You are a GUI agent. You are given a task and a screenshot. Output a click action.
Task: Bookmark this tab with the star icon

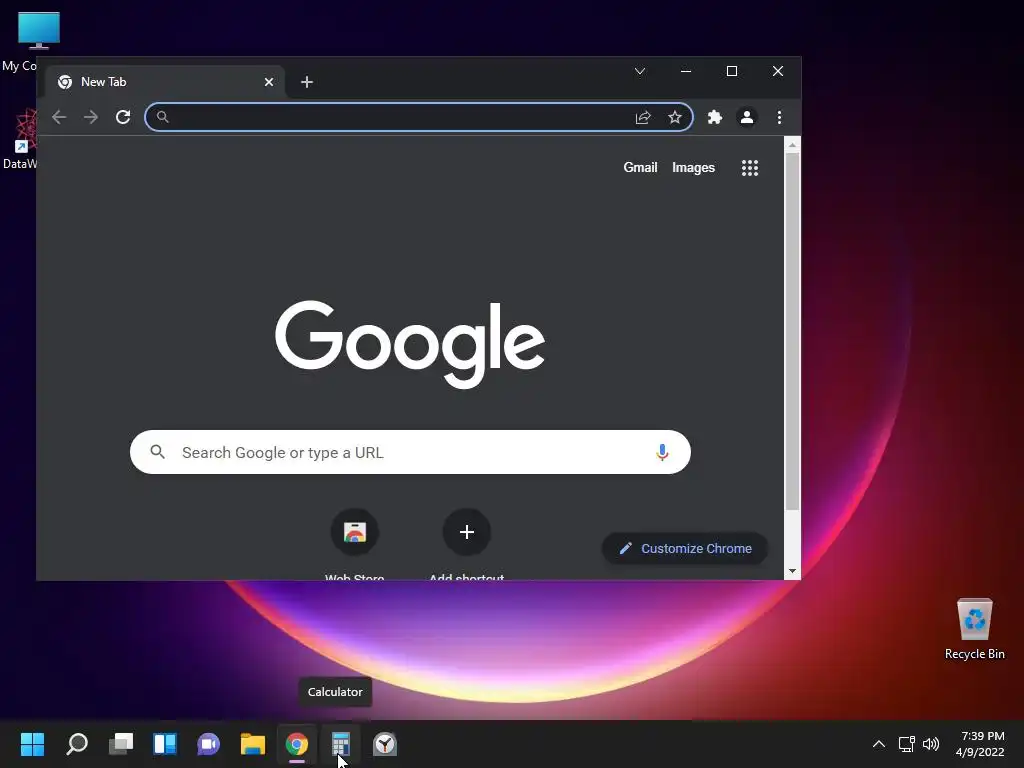pos(675,118)
